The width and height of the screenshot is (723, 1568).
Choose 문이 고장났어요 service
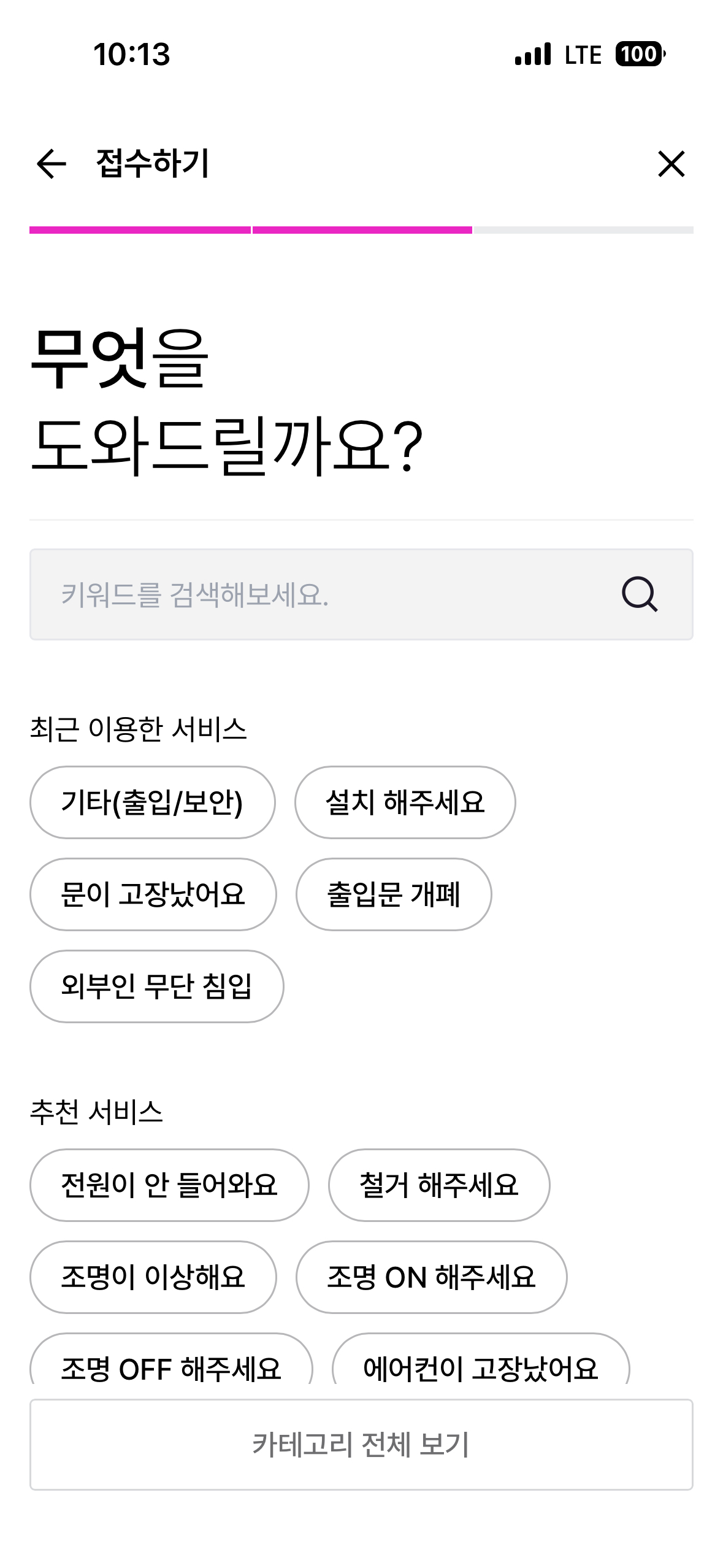[x=153, y=894]
